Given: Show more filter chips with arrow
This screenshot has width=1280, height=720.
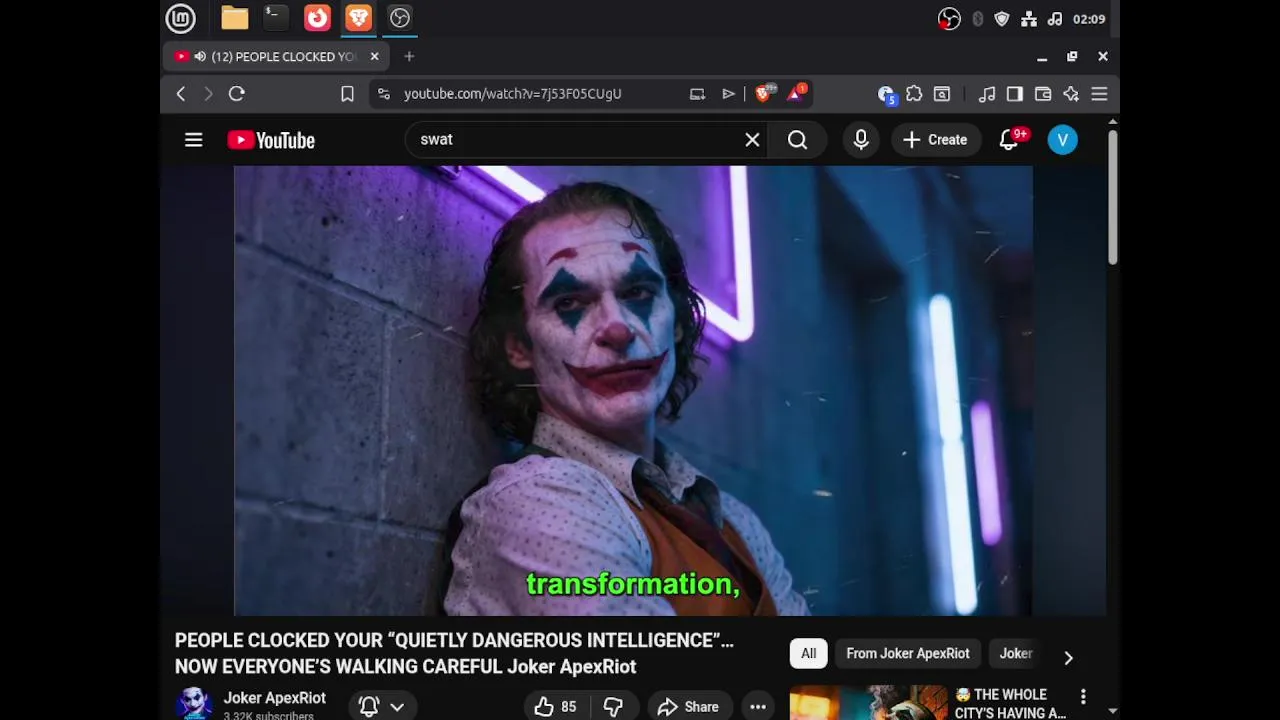Looking at the screenshot, I should pos(1068,657).
